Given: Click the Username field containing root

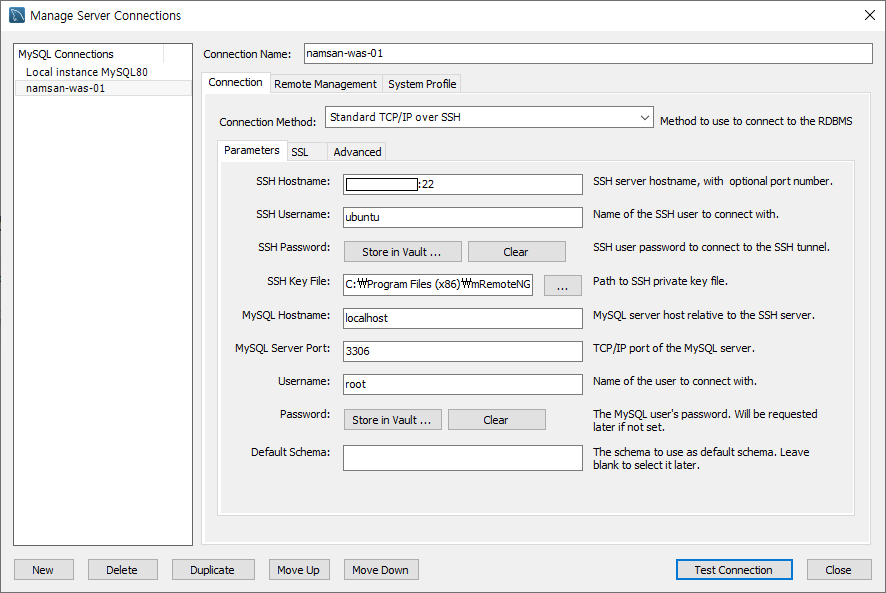Looking at the screenshot, I should [x=462, y=384].
